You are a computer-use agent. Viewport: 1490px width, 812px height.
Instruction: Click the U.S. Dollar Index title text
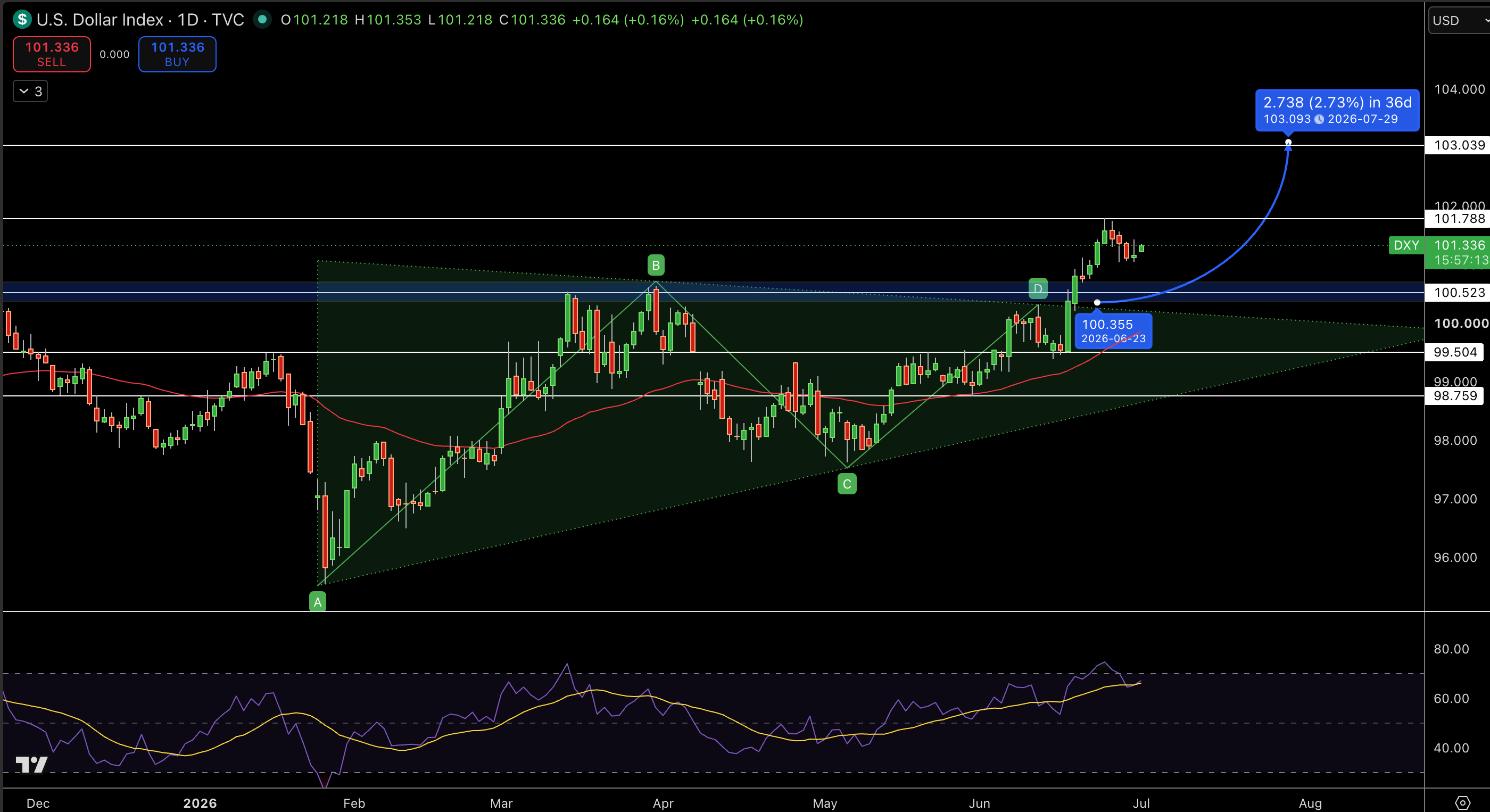pyautogui.click(x=100, y=20)
